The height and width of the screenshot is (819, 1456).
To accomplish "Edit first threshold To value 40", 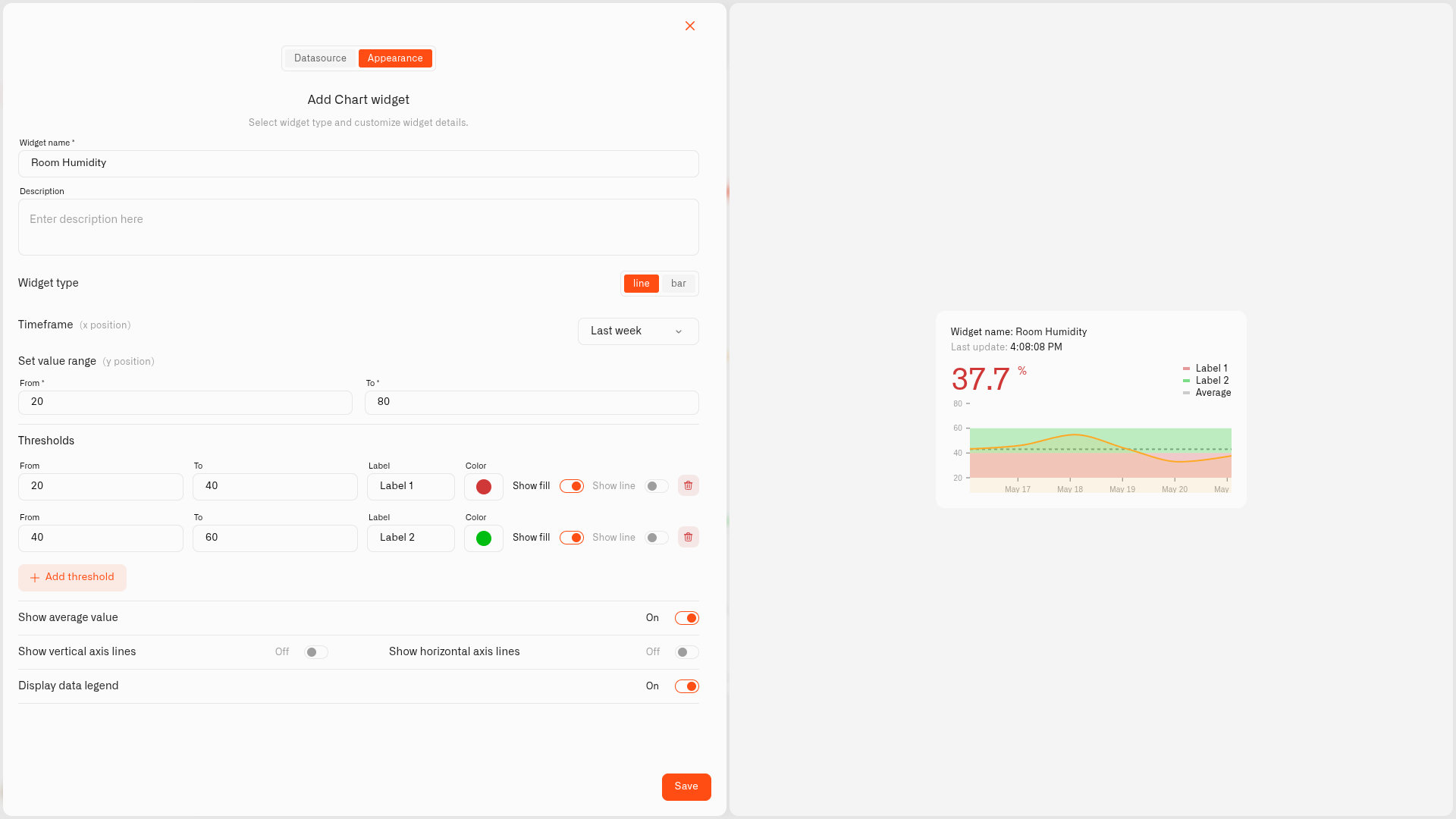I will point(275,486).
